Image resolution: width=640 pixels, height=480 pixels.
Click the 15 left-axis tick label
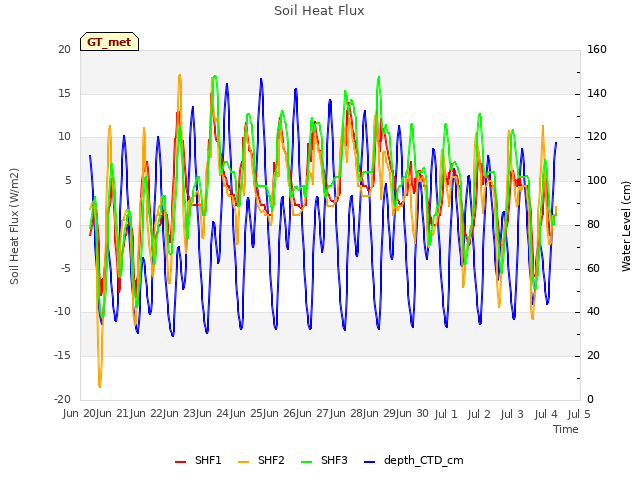click(64, 93)
